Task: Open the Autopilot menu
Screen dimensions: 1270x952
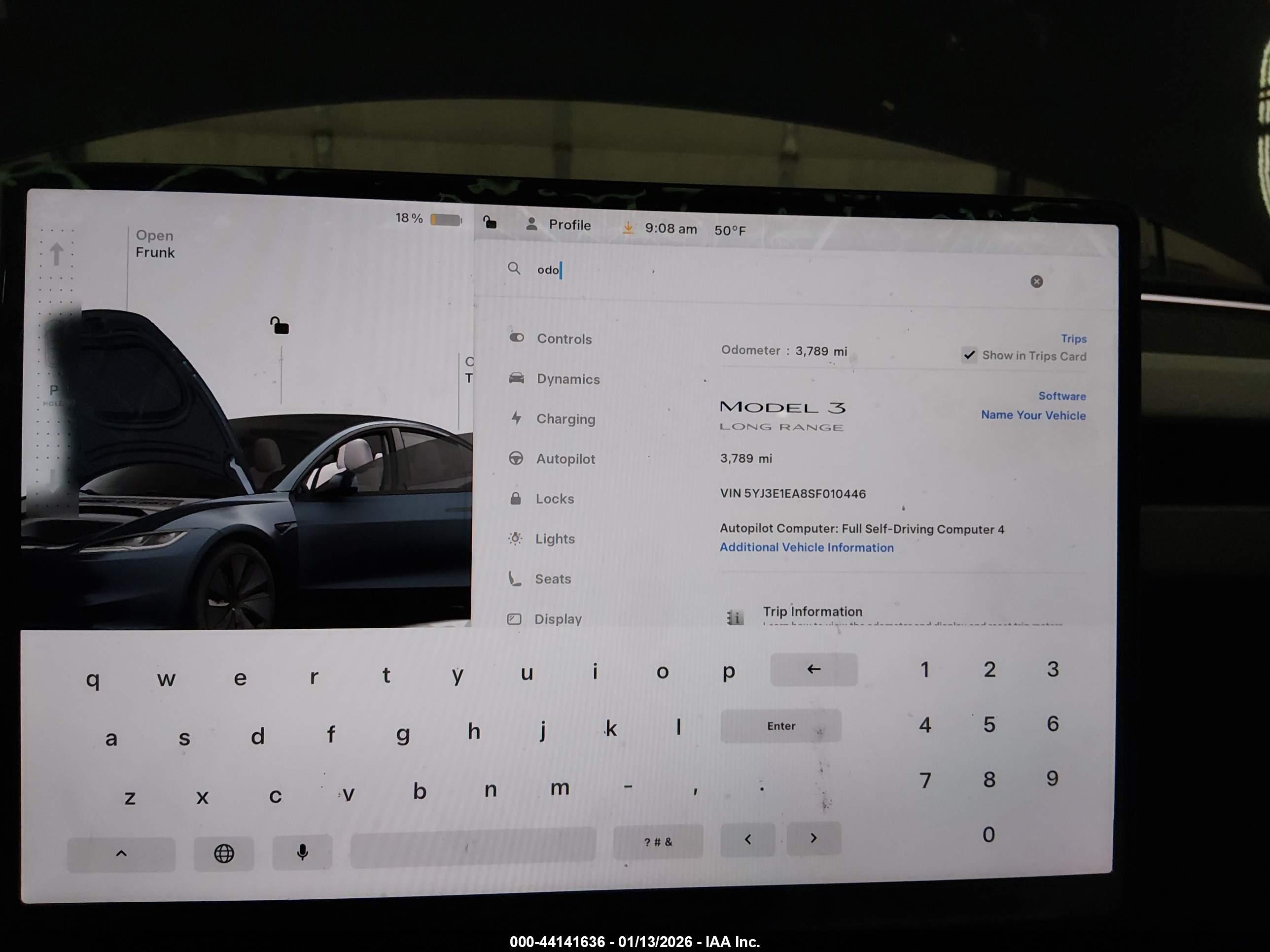Action: [552, 458]
